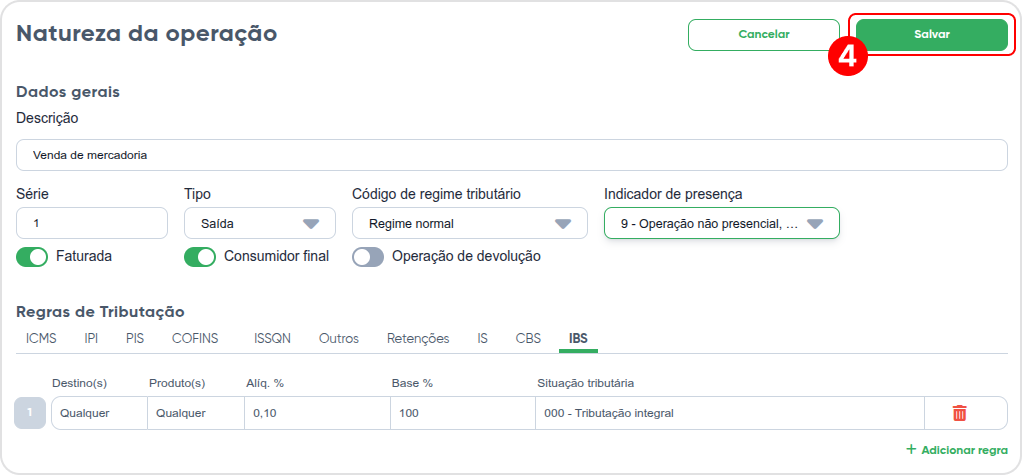This screenshot has height=475, width=1022.
Task: Go to the COFINS tab
Action: [195, 339]
